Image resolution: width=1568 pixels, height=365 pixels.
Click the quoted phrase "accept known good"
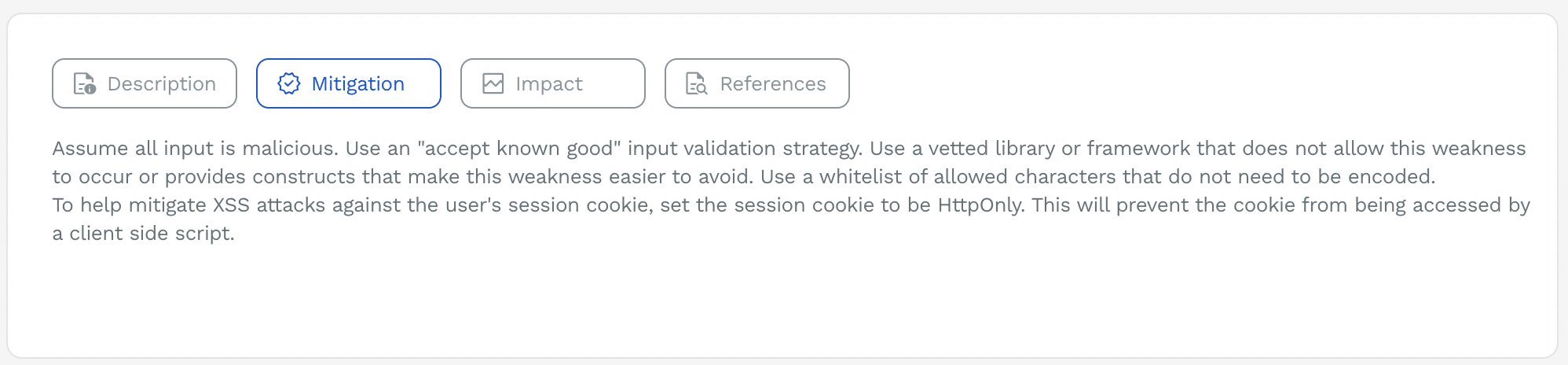[518, 149]
